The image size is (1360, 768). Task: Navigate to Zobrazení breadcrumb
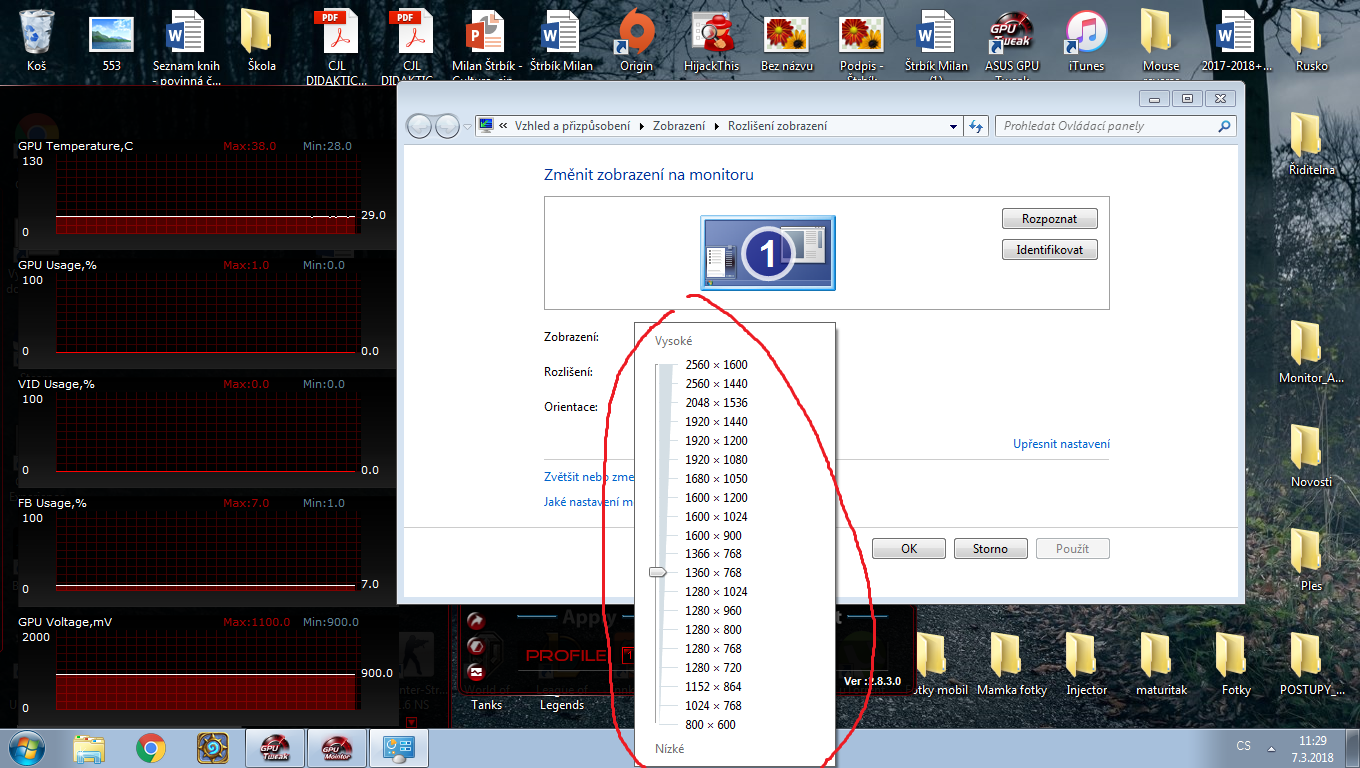point(679,126)
